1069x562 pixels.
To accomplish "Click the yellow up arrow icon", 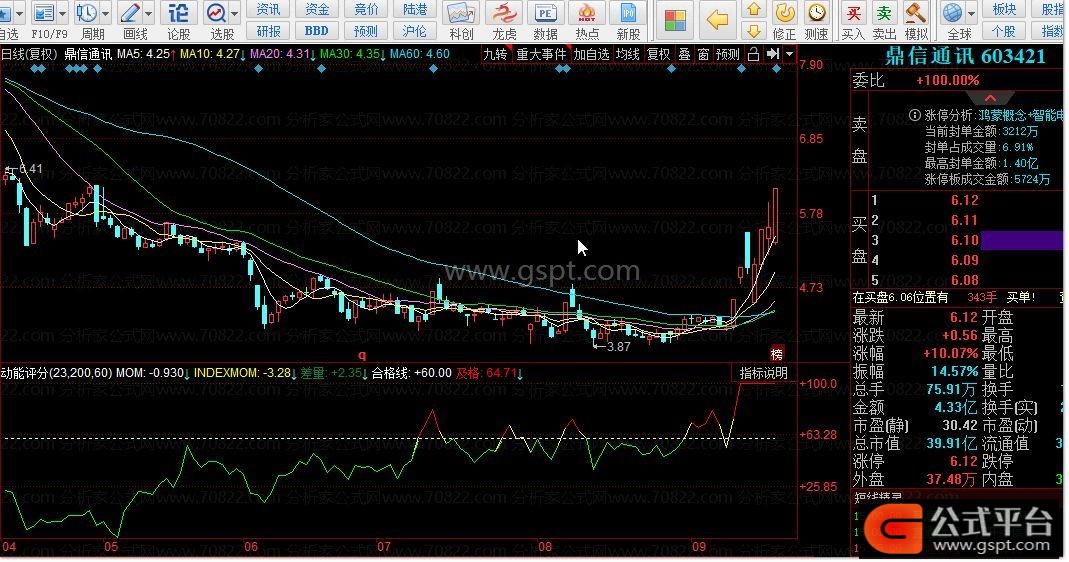I will point(754,10).
